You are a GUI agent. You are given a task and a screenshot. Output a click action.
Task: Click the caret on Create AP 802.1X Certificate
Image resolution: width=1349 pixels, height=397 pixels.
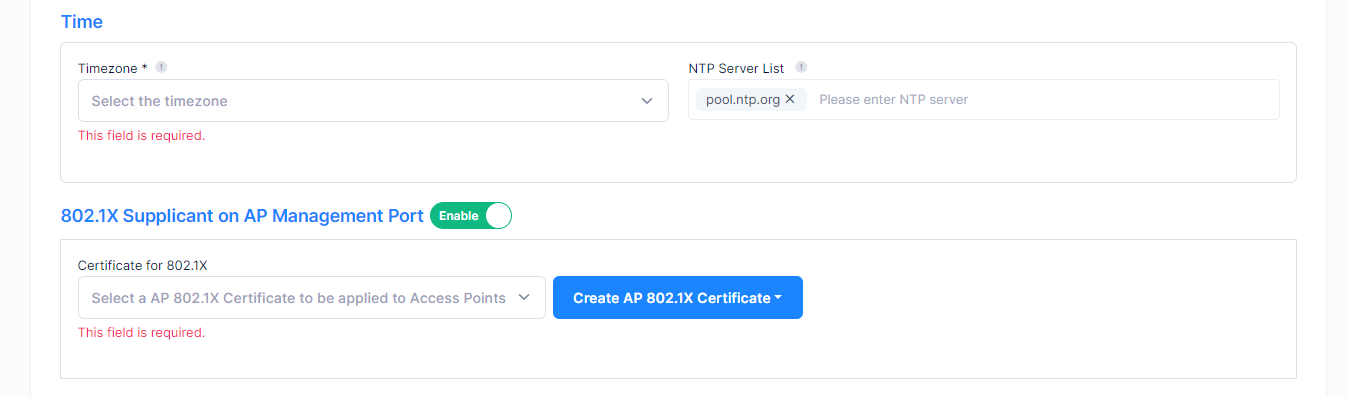(778, 298)
